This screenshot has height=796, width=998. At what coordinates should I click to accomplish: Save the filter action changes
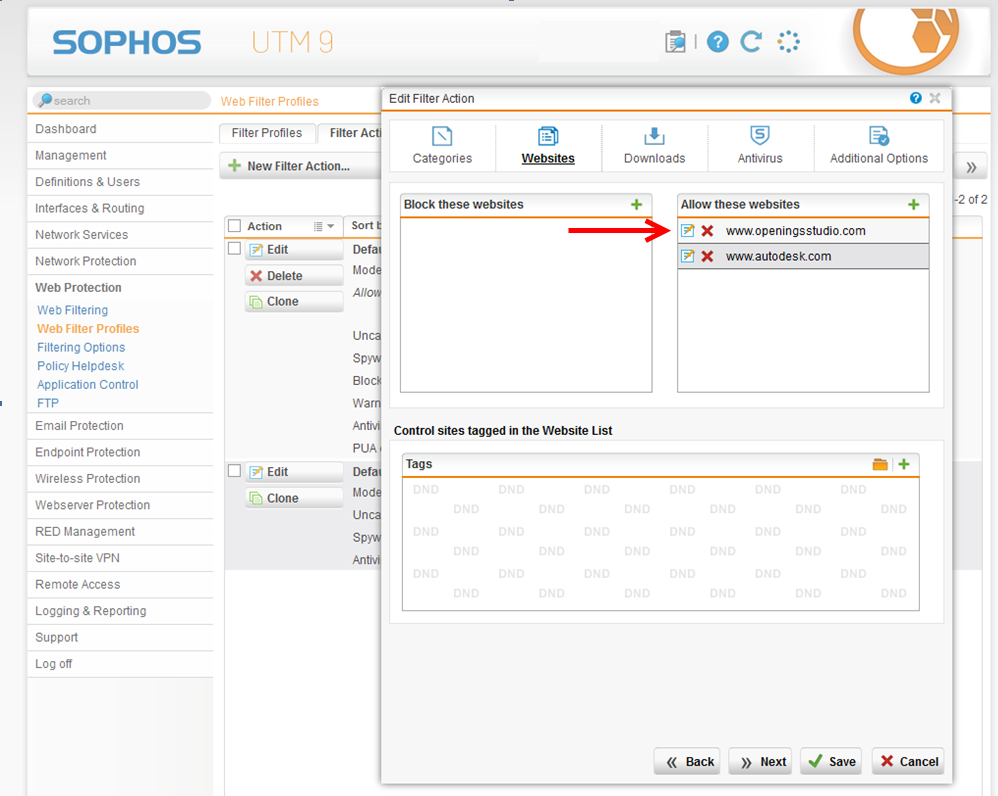coord(831,762)
